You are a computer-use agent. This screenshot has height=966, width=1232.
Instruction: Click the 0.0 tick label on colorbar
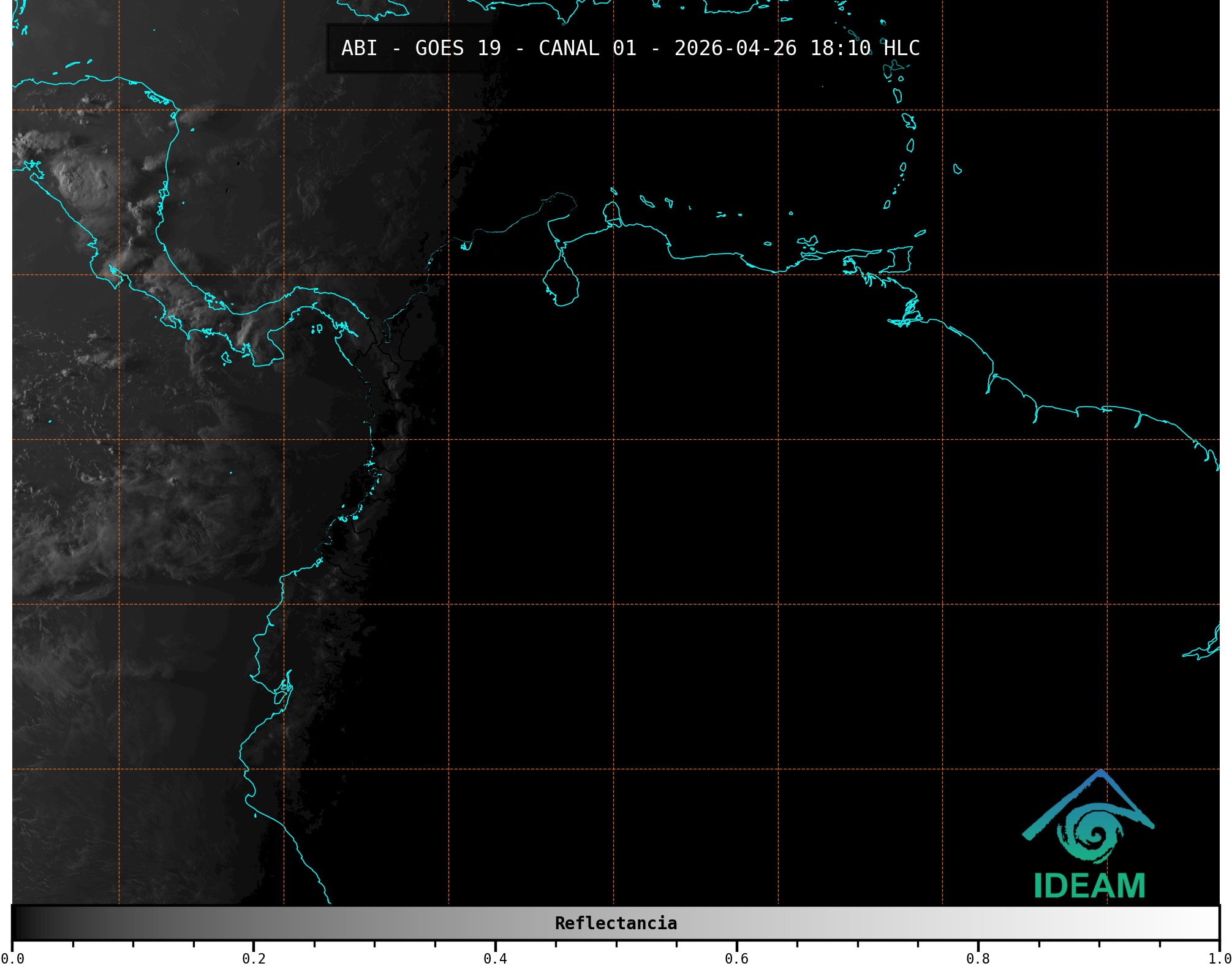click(12, 959)
